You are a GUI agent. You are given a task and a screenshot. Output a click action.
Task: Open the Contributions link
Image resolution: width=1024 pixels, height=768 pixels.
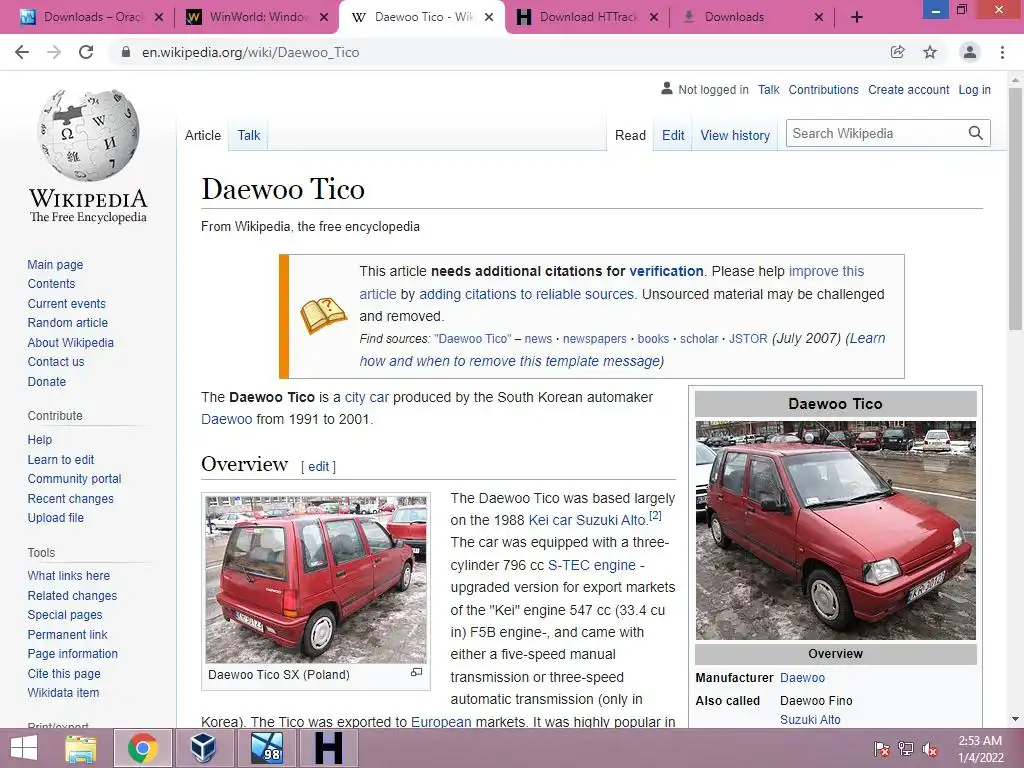click(x=823, y=89)
